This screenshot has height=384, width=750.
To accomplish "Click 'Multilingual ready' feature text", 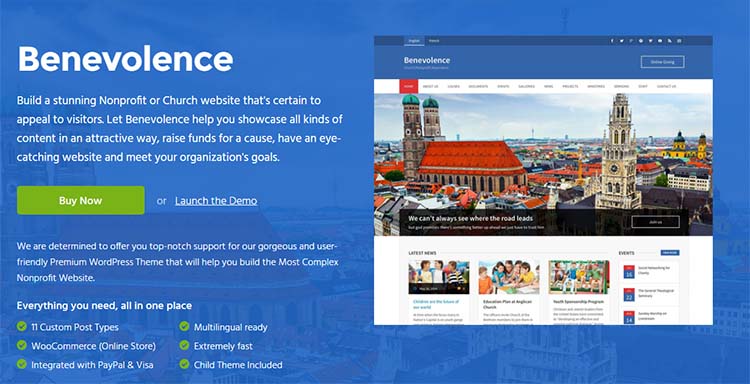I will pyautogui.click(x=231, y=328).
